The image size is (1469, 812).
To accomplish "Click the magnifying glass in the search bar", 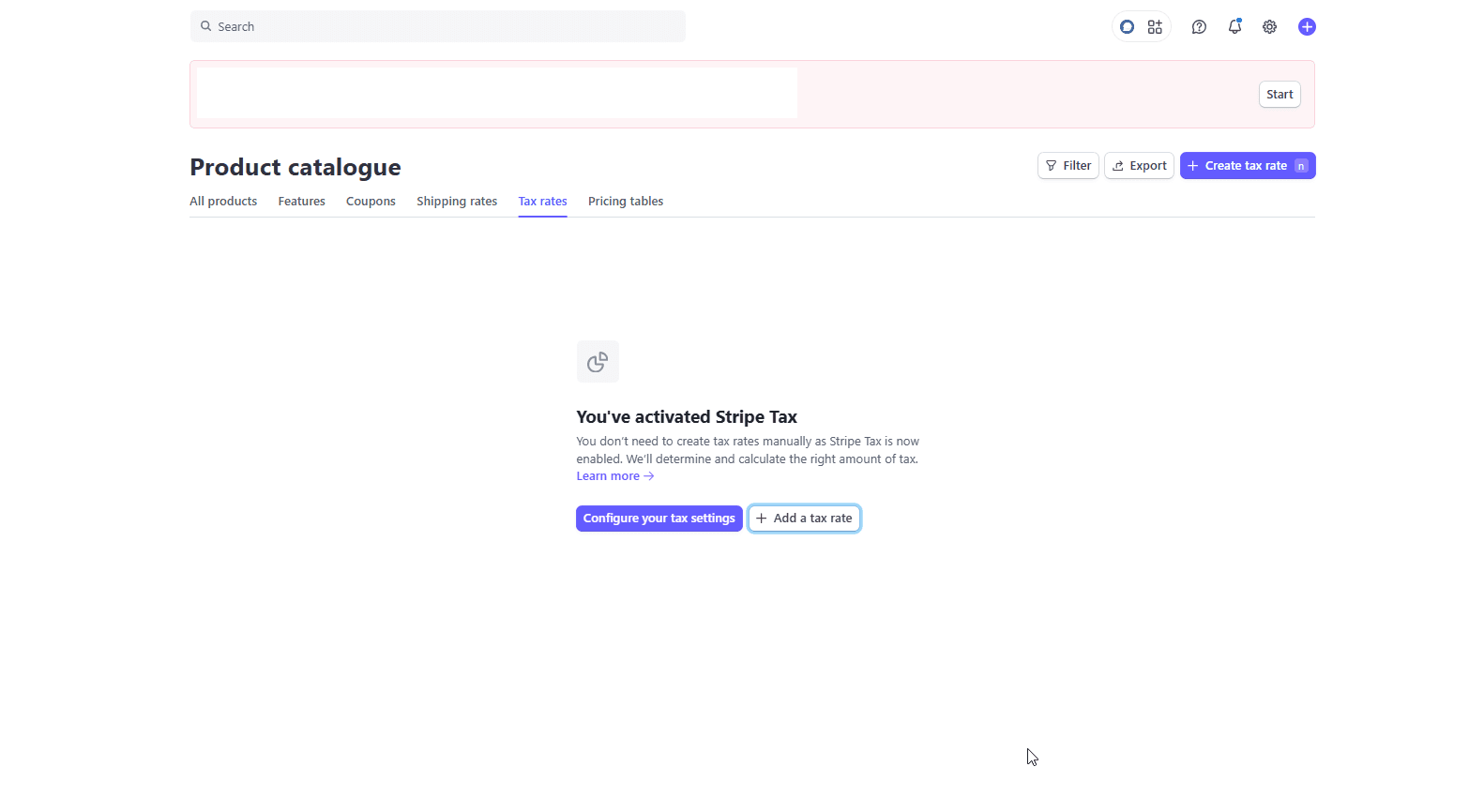I will click(x=205, y=26).
